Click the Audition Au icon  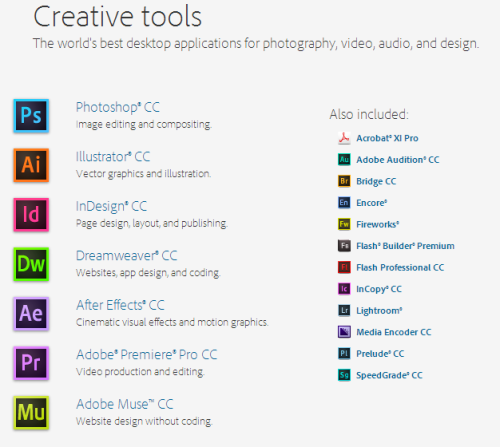pos(344,160)
